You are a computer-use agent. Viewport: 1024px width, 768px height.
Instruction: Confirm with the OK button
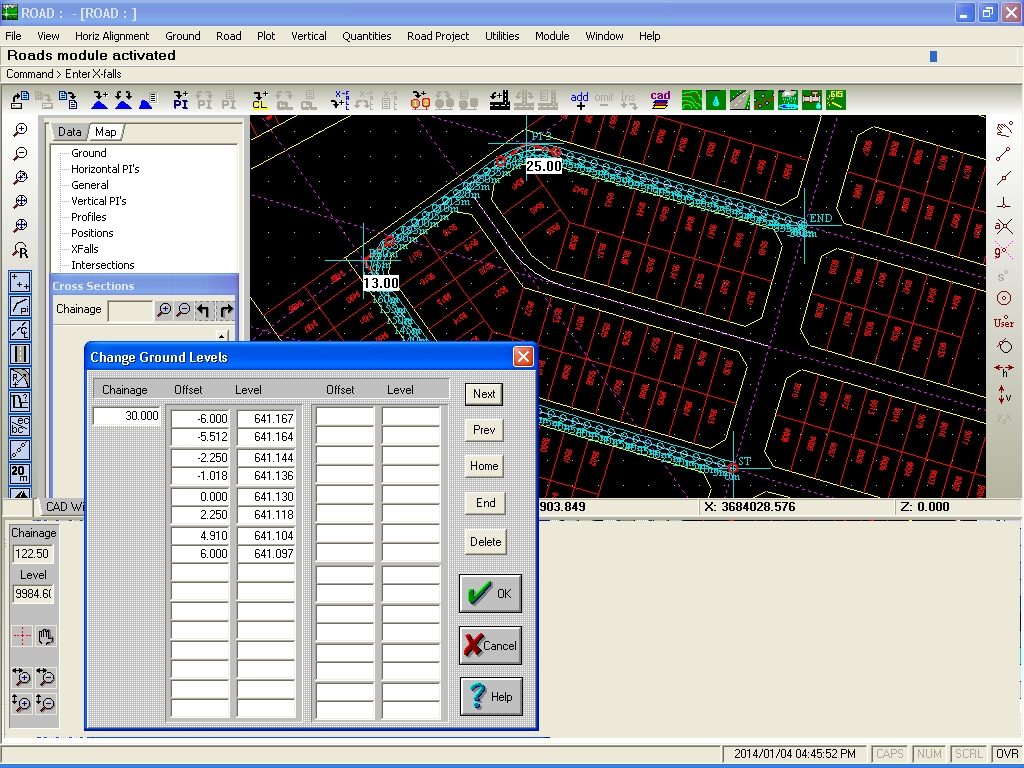click(x=490, y=594)
